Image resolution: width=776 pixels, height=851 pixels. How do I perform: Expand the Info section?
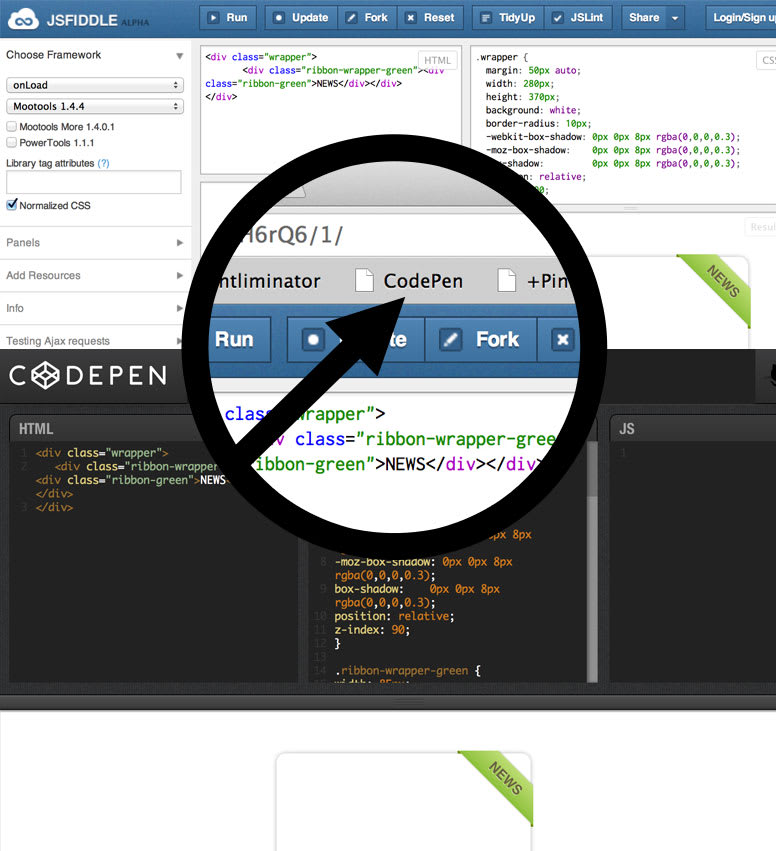coord(95,308)
